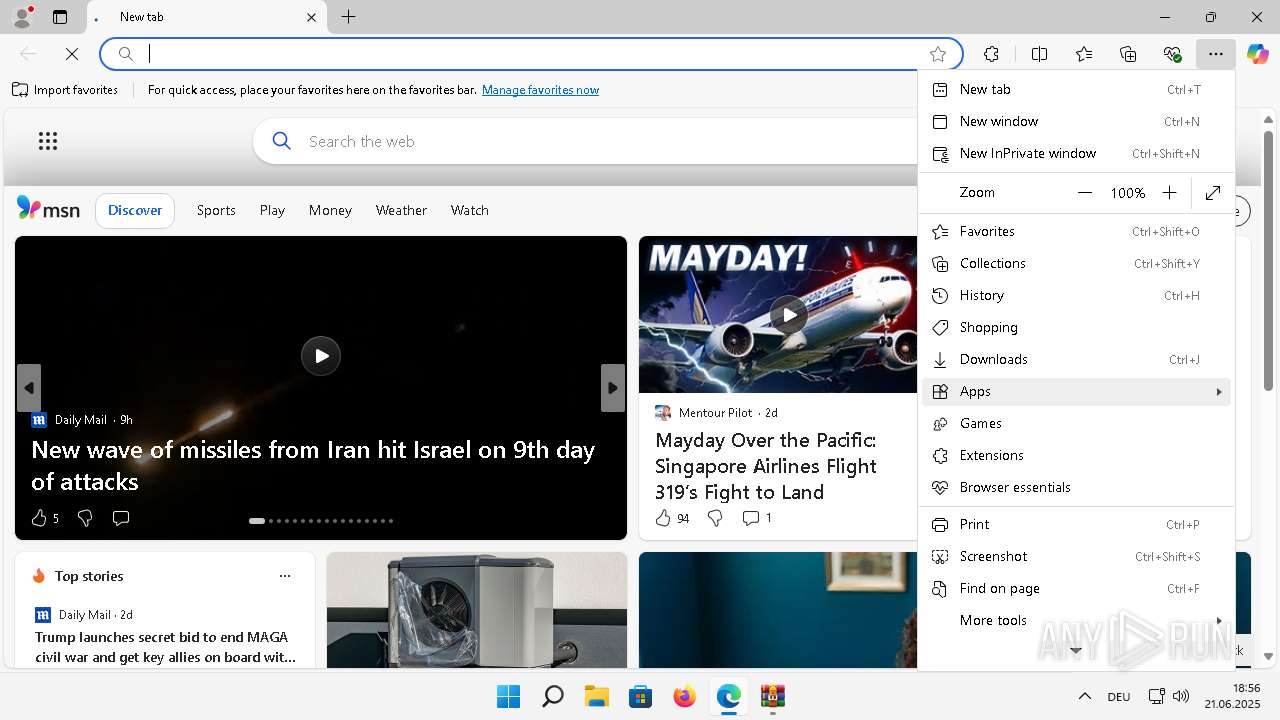Select New tab menu entry
This screenshot has height=720, width=1280.
pos(1075,89)
